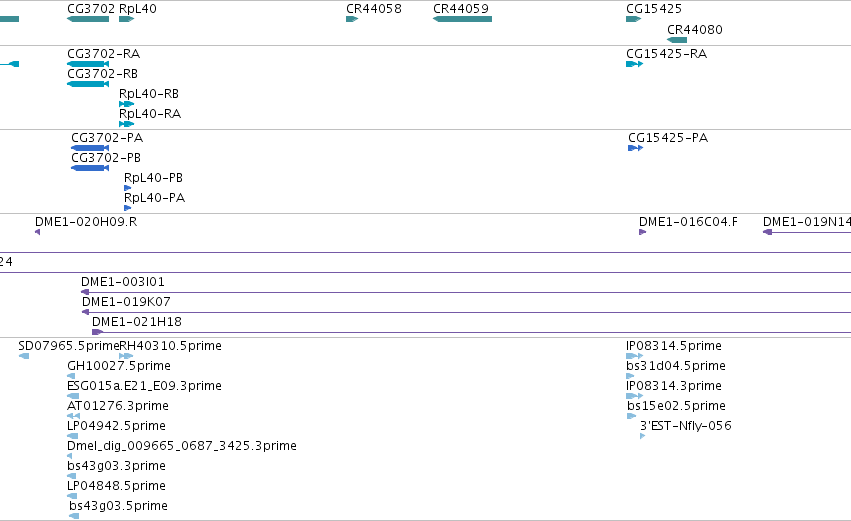Select the CG3702-PB protein feature bar

point(90,168)
